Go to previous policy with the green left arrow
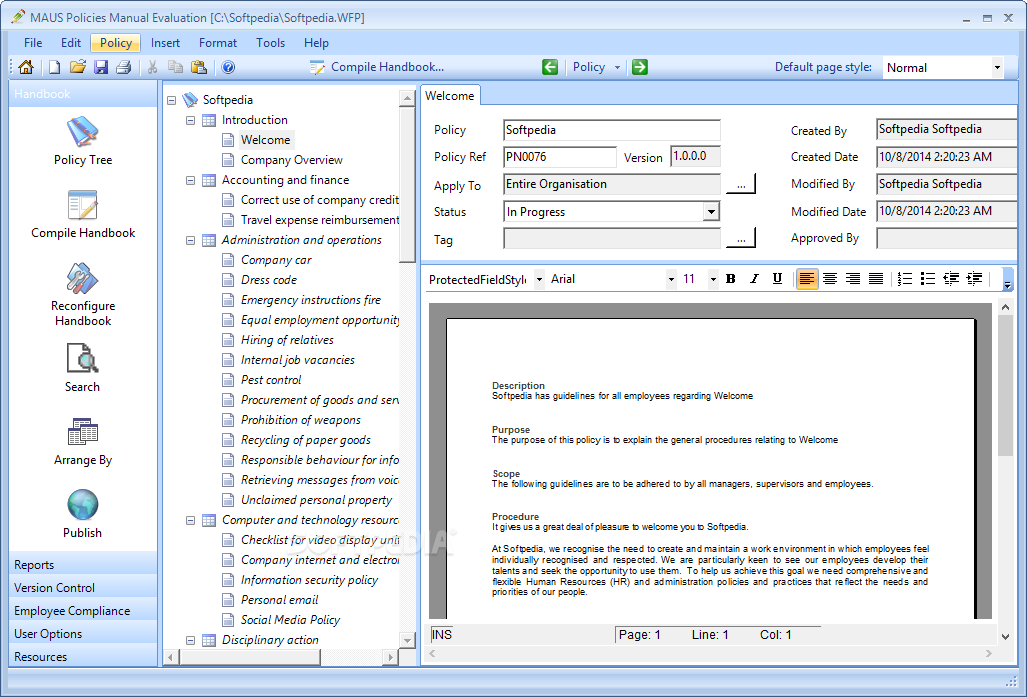 [550, 67]
